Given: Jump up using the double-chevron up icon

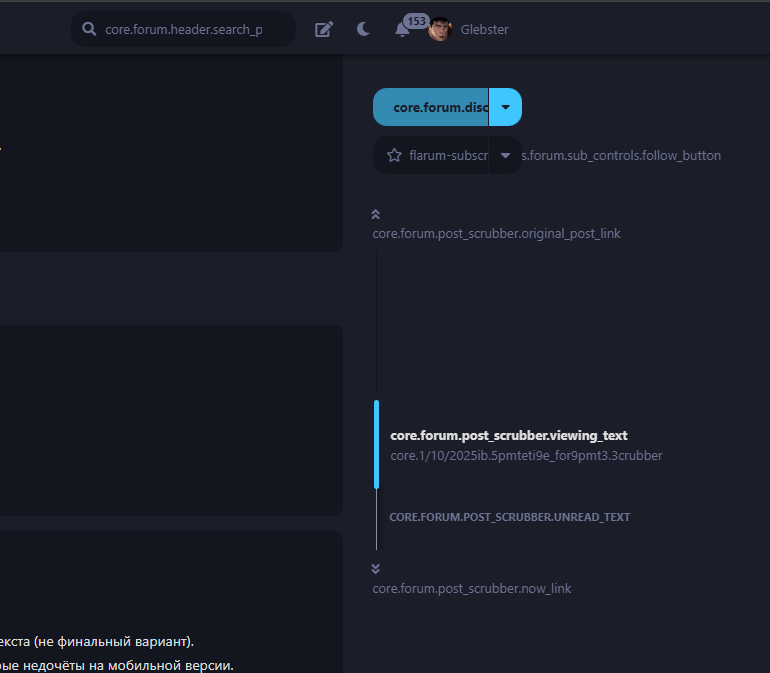Looking at the screenshot, I should point(376,214).
